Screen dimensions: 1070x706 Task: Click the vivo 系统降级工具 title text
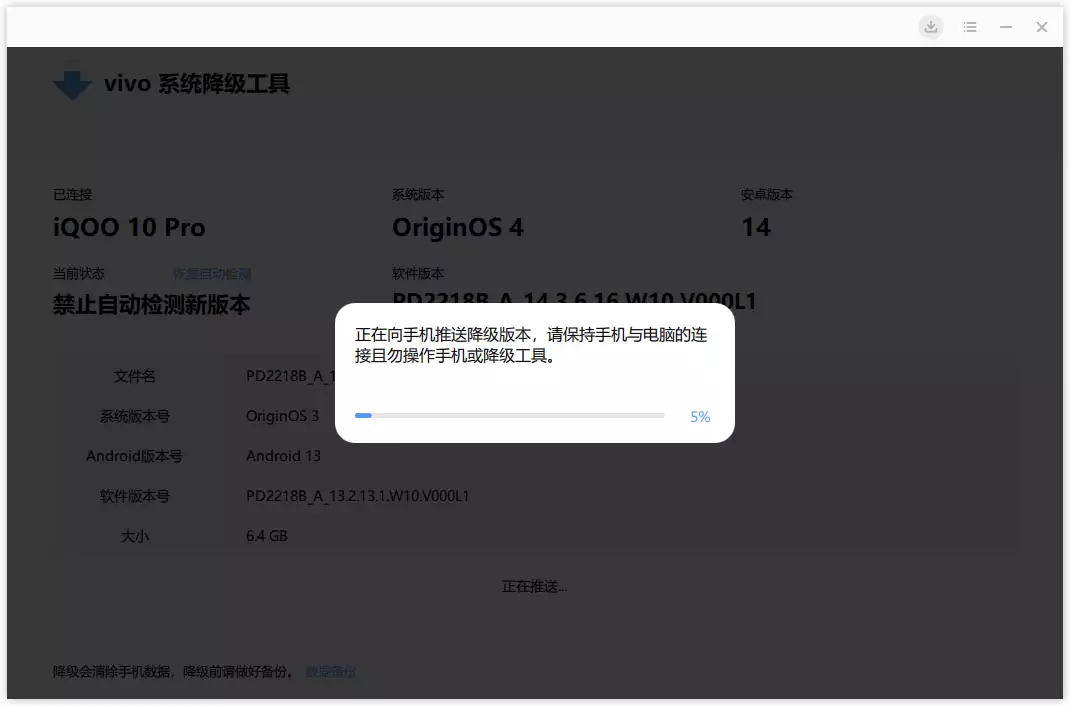tap(197, 84)
